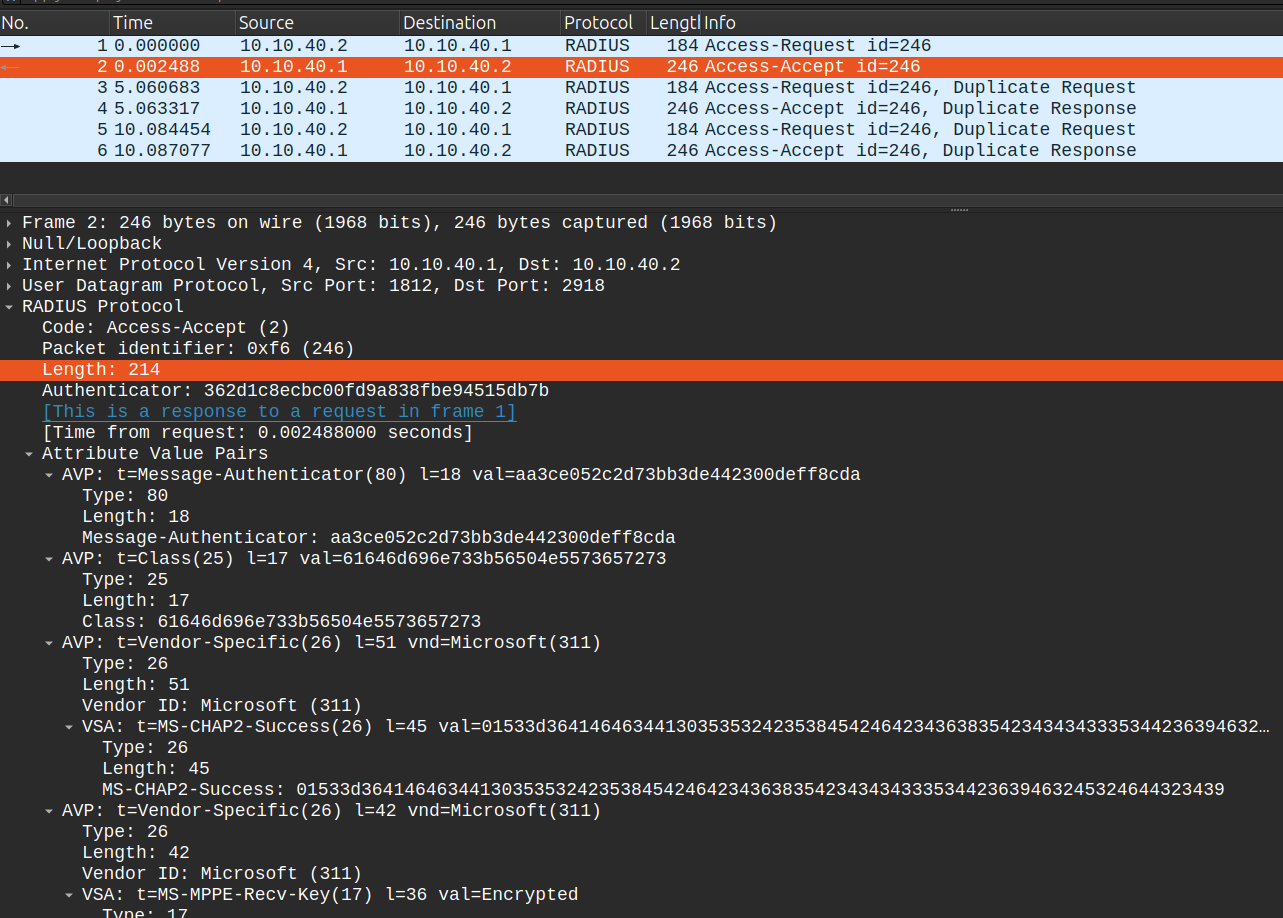Select the Code: Access-Accept (2) field
The height and width of the screenshot is (918, 1283).
click(165, 328)
